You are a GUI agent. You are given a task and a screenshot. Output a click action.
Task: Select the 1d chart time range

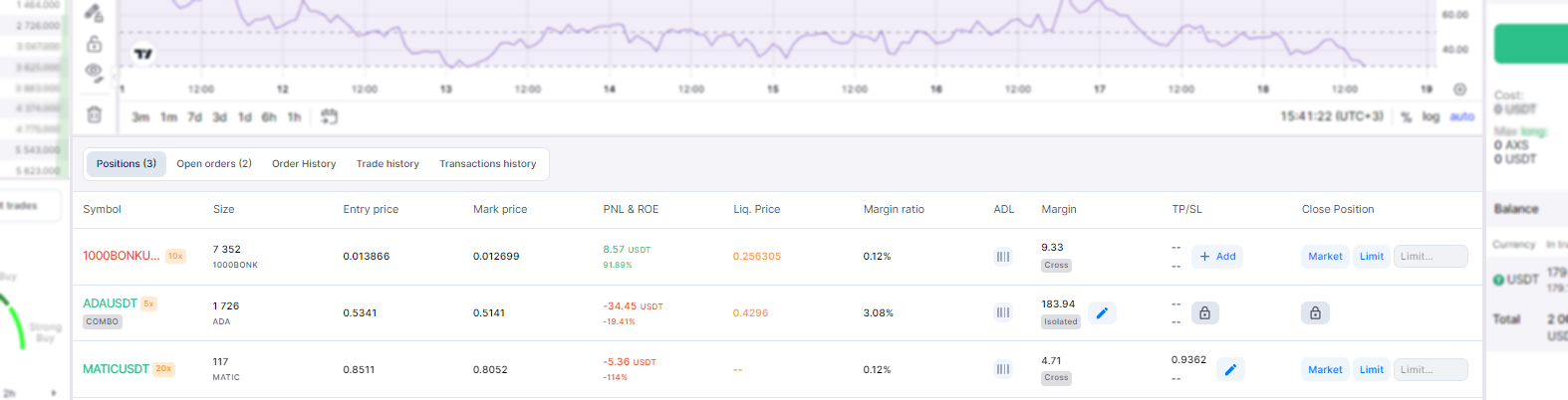245,116
